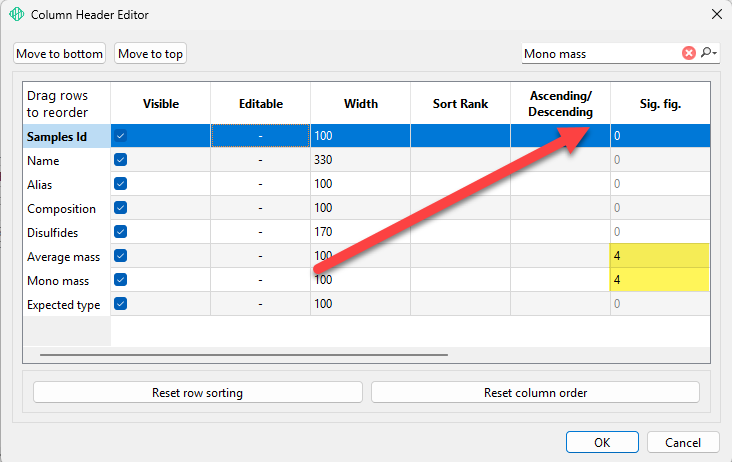Viewport: 732px width, 462px height.
Task: Toggle Visible checkbox for Disulfides
Action: click(x=120, y=232)
